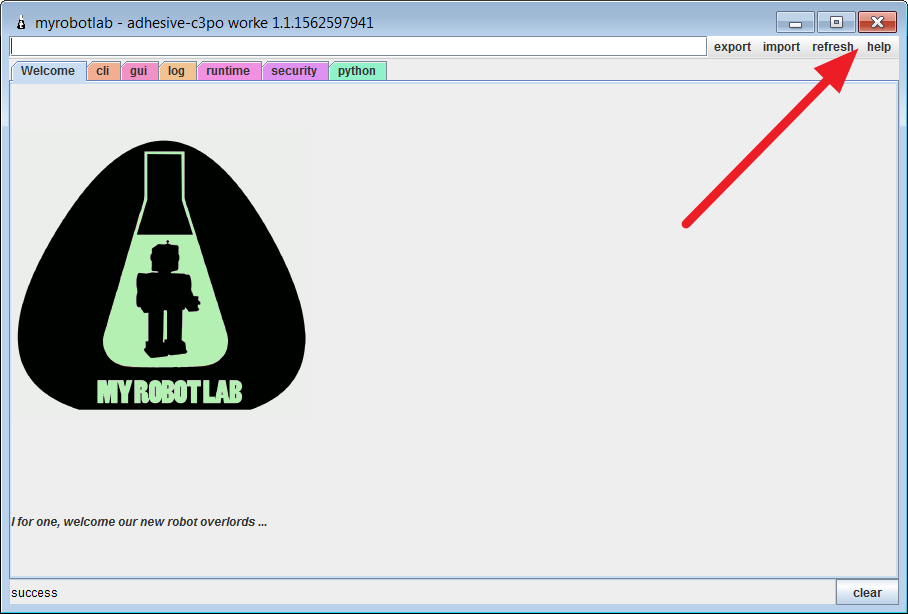The height and width of the screenshot is (614, 908).
Task: Switch to the Welcome tab
Action: click(48, 71)
